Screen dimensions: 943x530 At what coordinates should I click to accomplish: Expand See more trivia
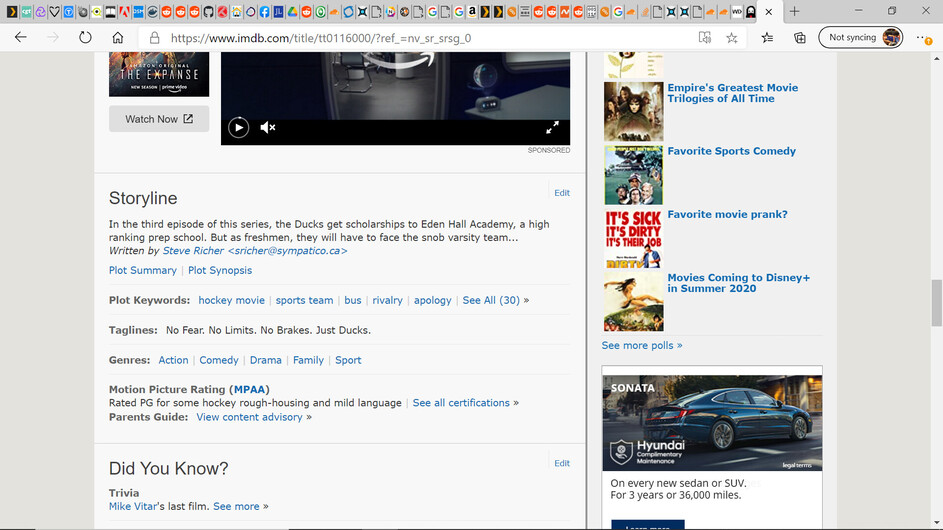click(236, 507)
